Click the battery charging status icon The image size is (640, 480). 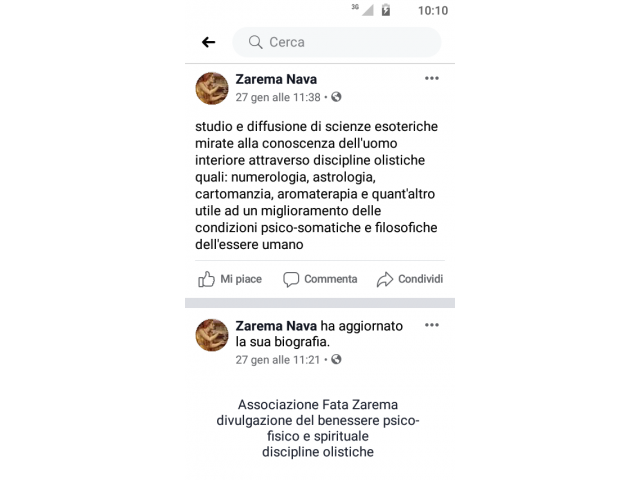[x=386, y=10]
